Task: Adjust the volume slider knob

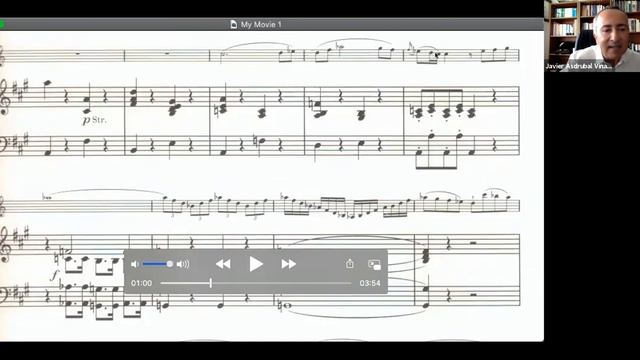Action: click(x=169, y=264)
